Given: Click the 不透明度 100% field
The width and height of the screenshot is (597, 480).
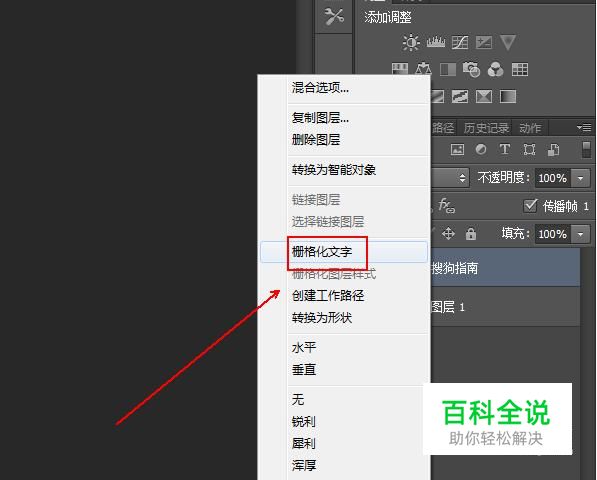Looking at the screenshot, I should point(552,178).
